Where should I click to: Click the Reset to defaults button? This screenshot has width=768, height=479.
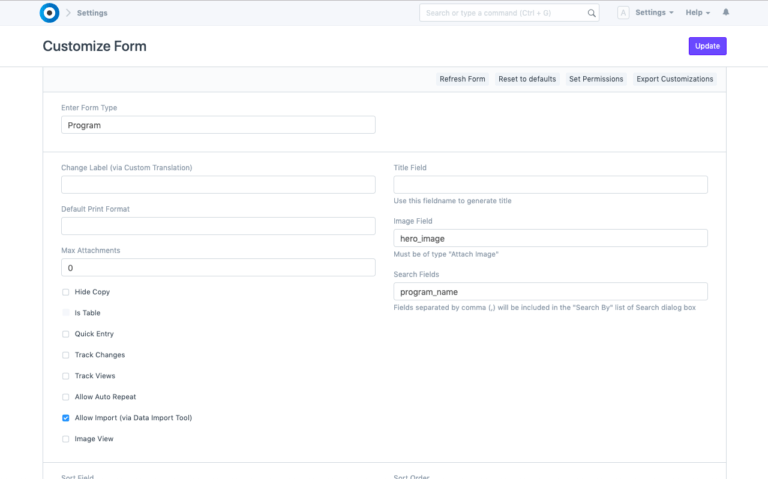[527, 79]
